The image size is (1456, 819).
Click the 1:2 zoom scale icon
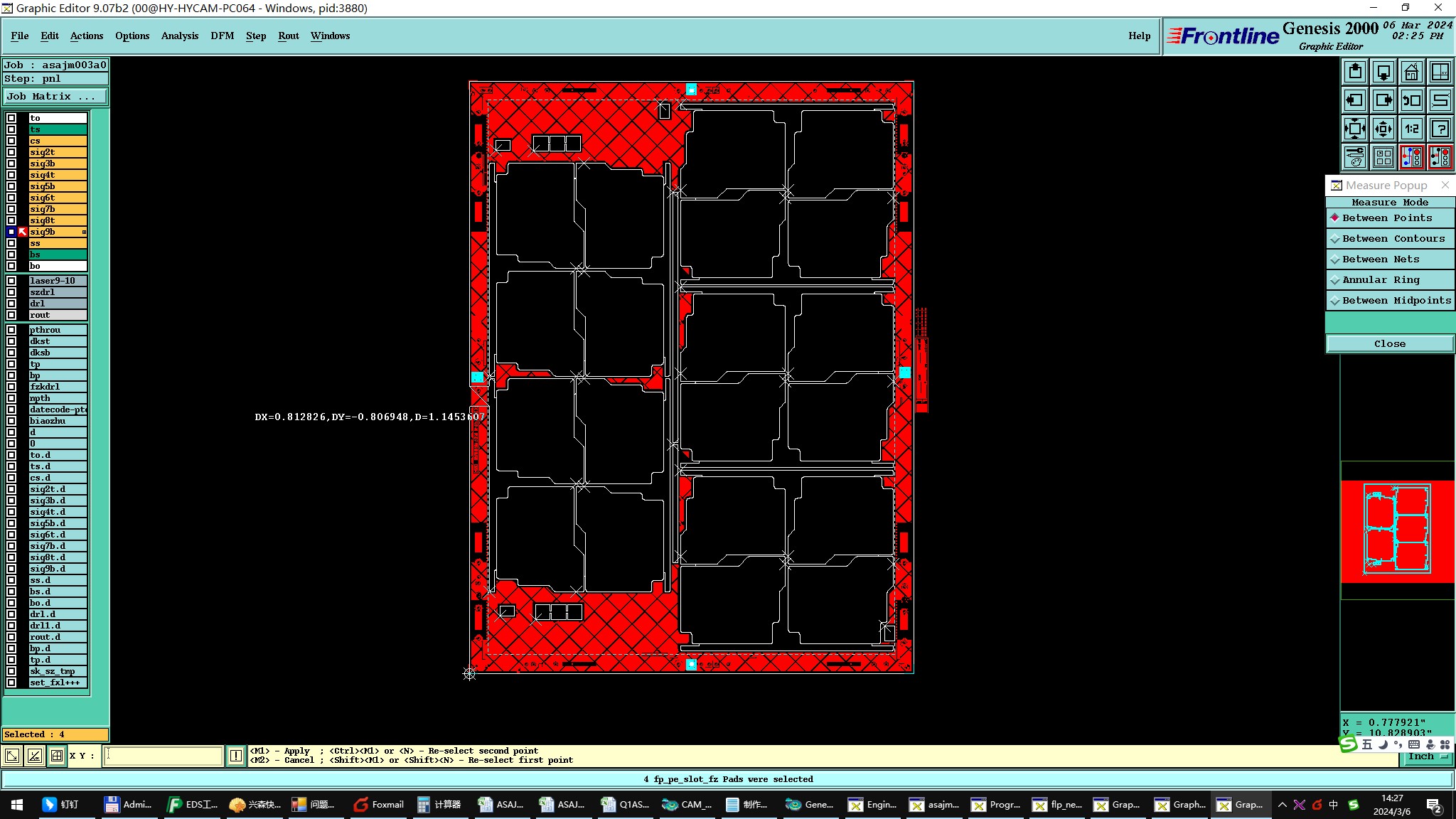(1411, 129)
